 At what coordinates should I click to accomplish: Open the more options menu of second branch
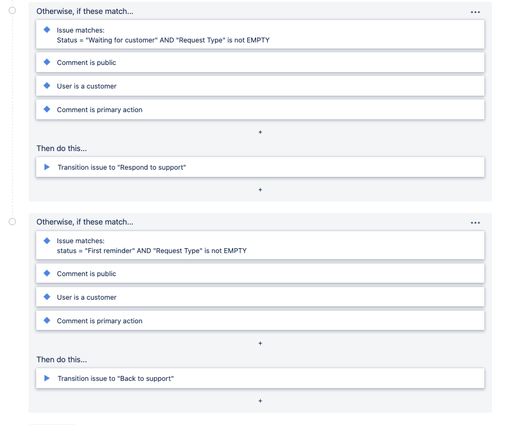pos(475,223)
